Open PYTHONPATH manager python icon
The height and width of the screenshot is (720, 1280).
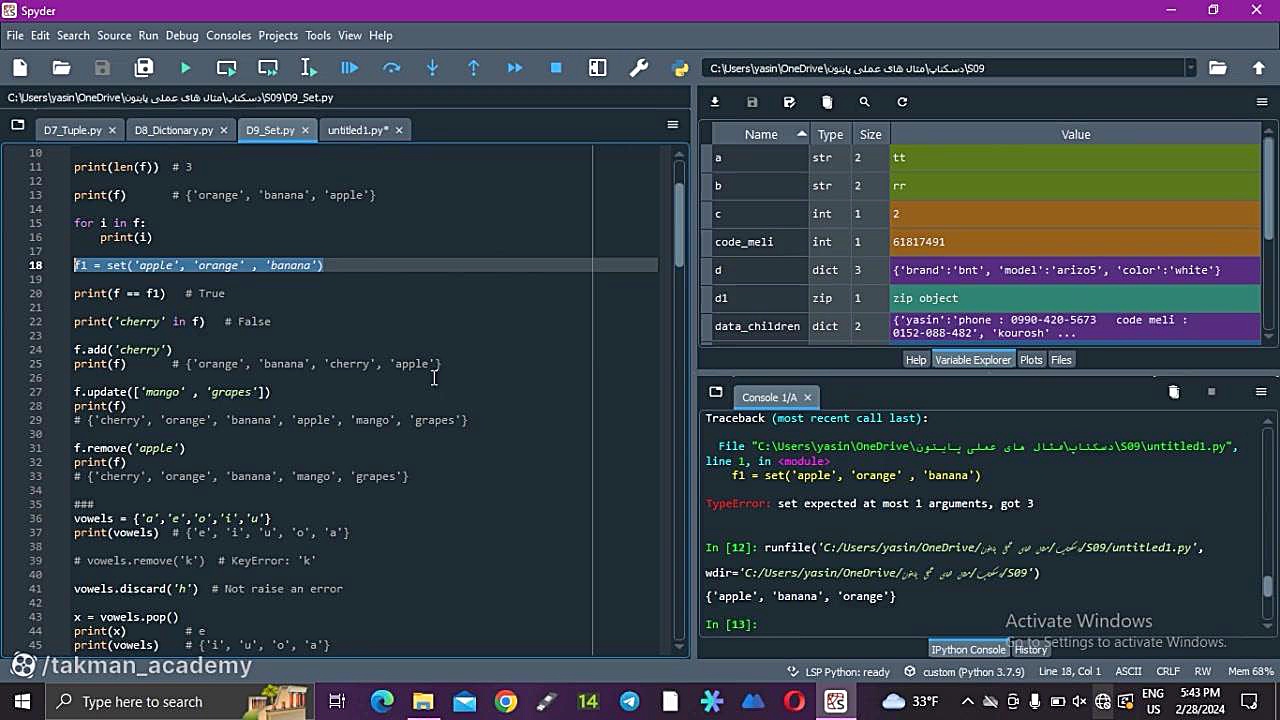click(x=680, y=68)
